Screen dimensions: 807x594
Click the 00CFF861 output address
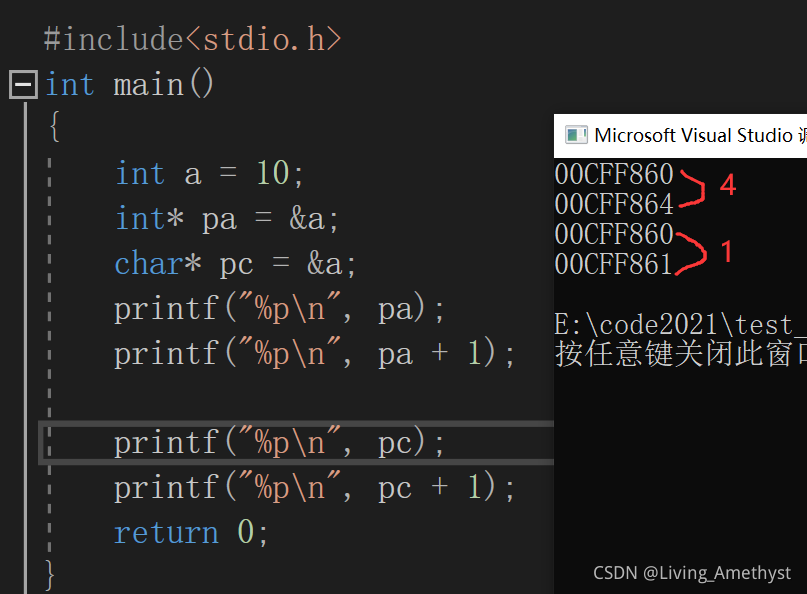click(x=614, y=264)
